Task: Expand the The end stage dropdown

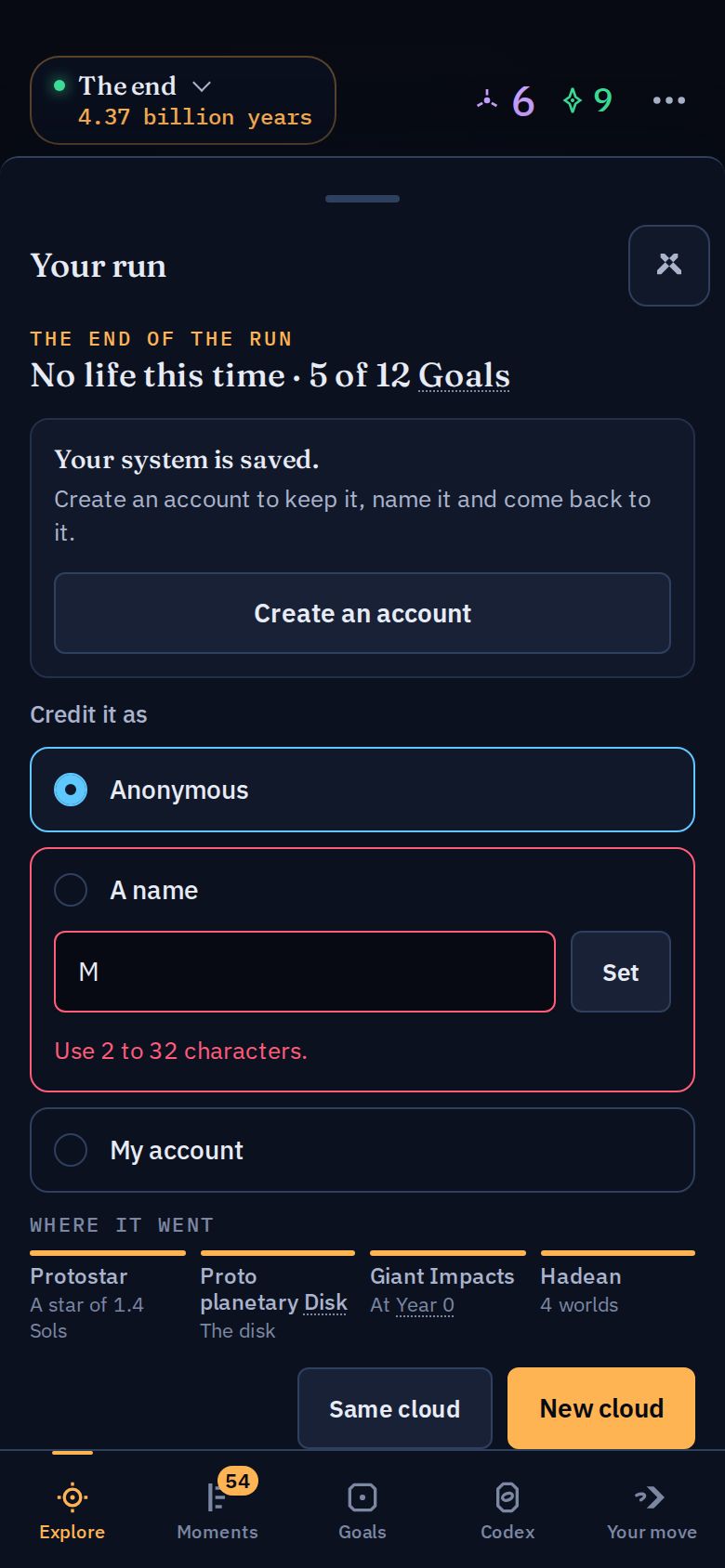Action: [183, 100]
